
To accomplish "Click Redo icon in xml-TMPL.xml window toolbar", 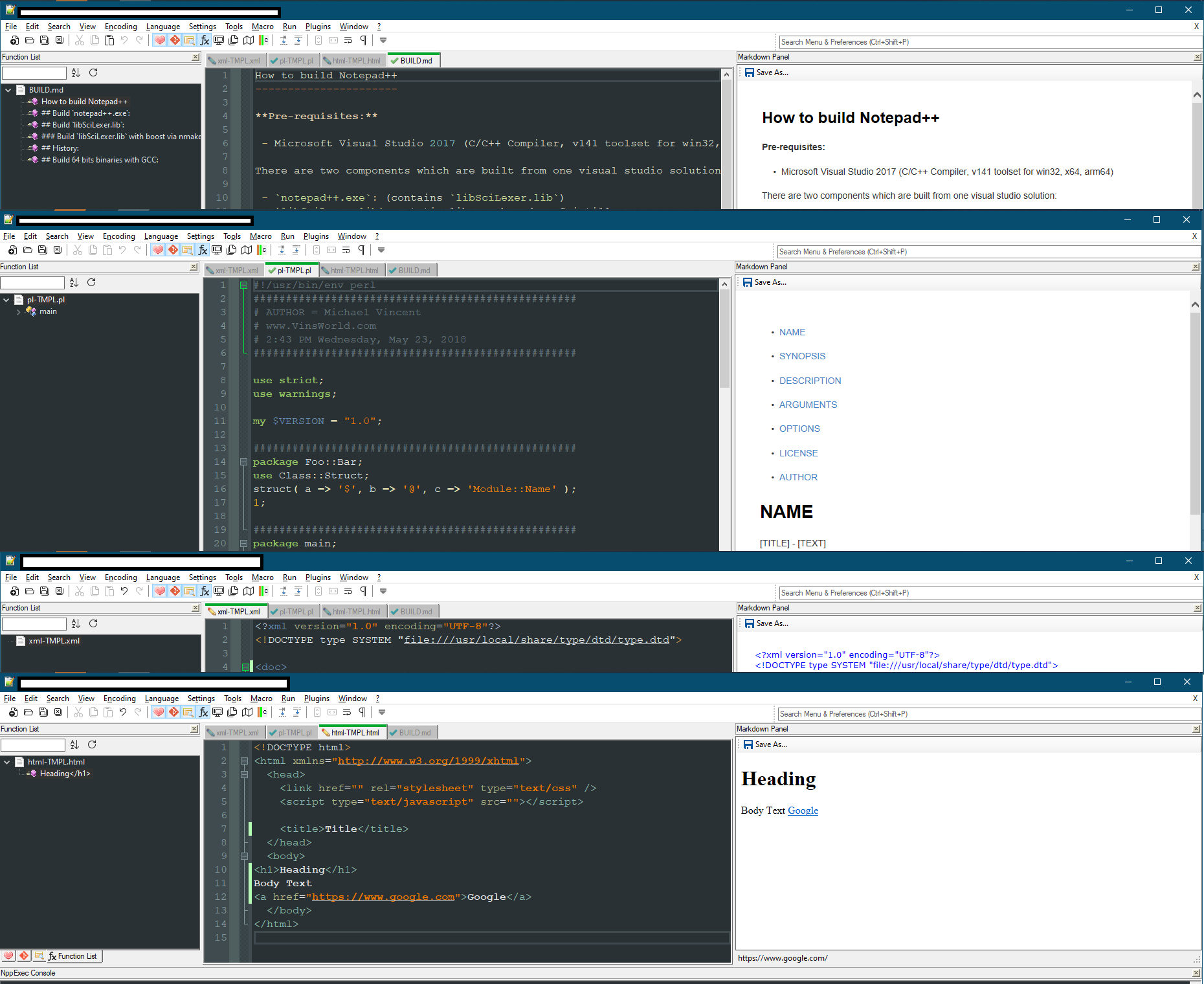I will point(139,591).
